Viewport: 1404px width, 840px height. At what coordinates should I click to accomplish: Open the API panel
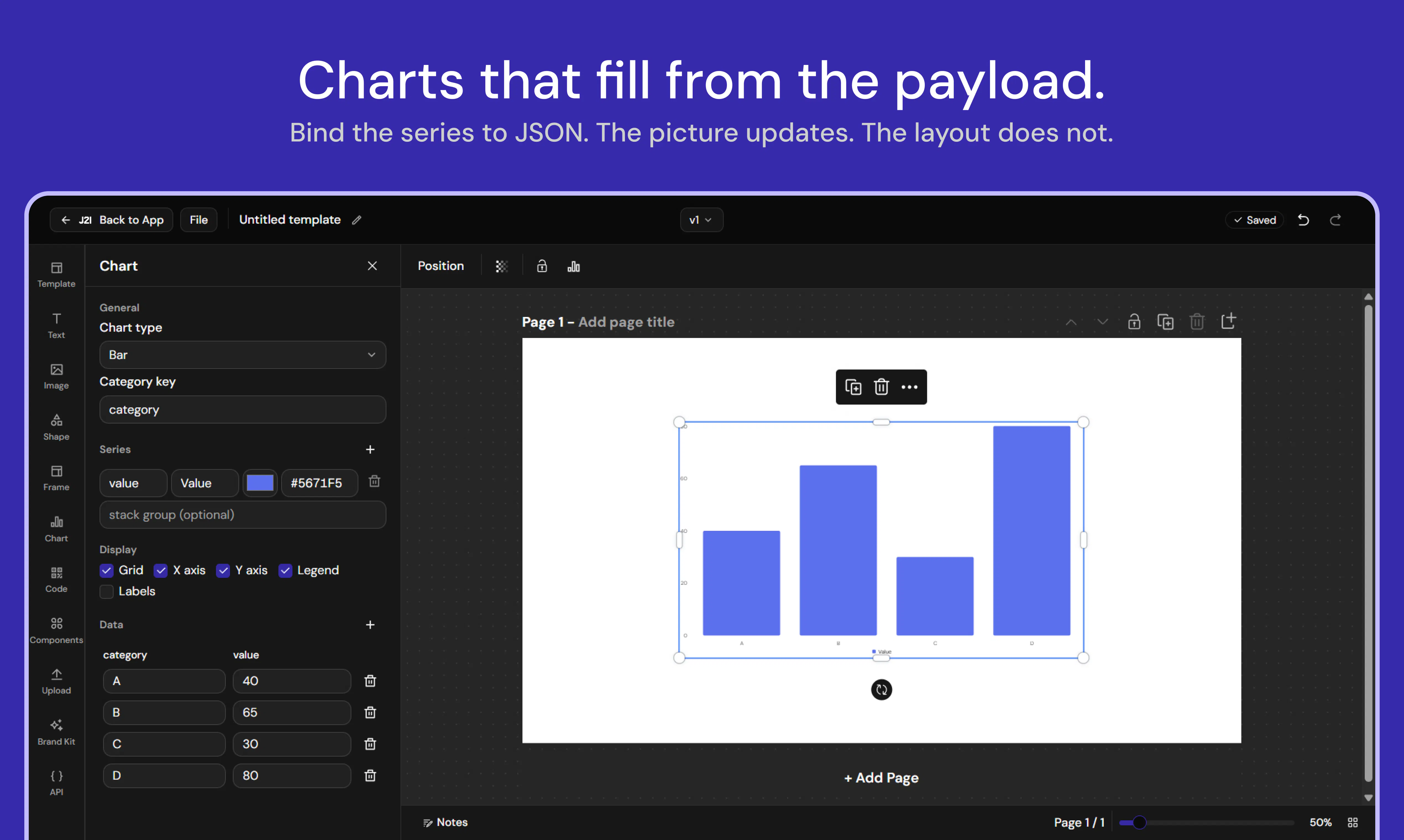click(x=56, y=783)
